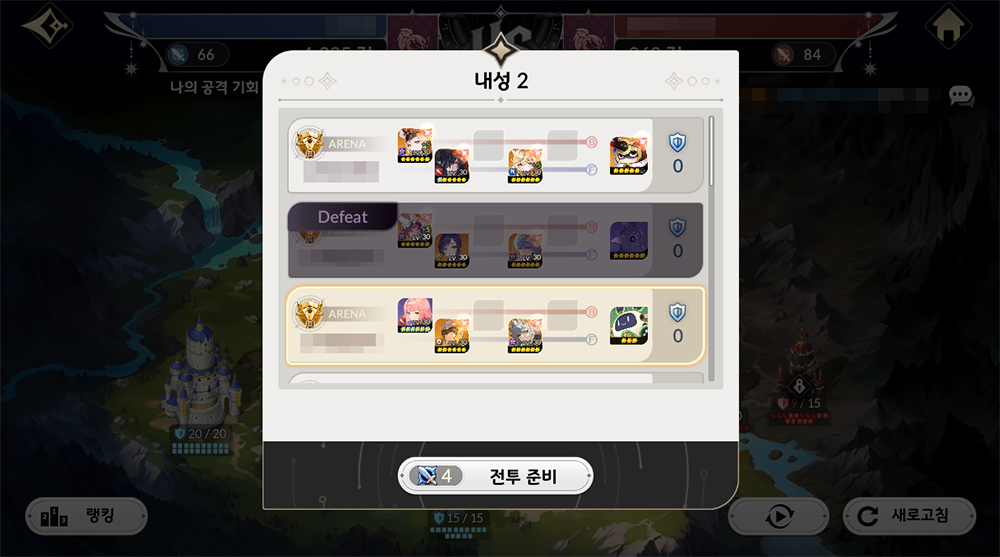Click the blue shield icon in first row
Screen dimensions: 1000x557
pos(677,142)
